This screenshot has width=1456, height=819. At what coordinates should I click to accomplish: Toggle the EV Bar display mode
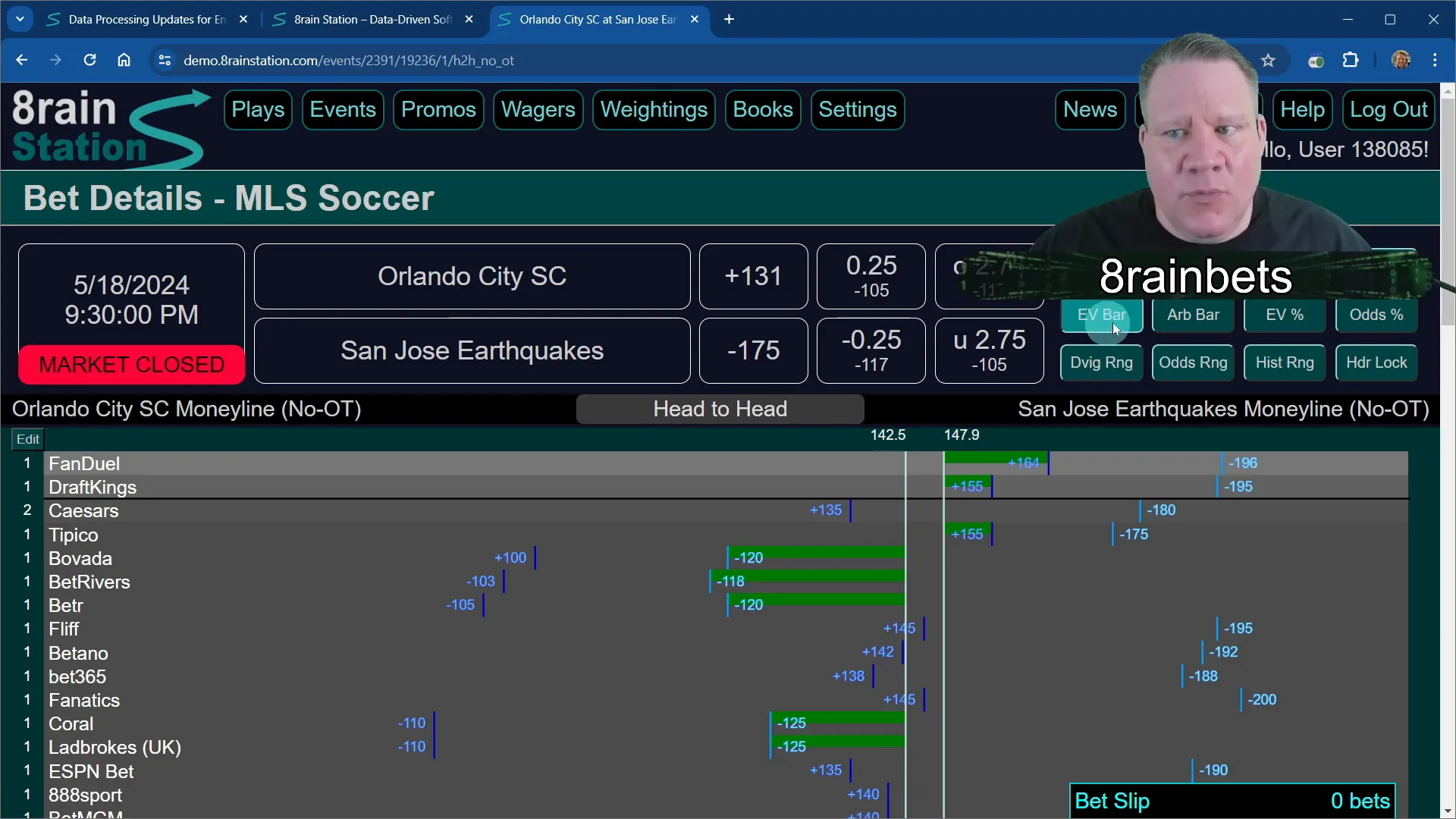(1101, 315)
